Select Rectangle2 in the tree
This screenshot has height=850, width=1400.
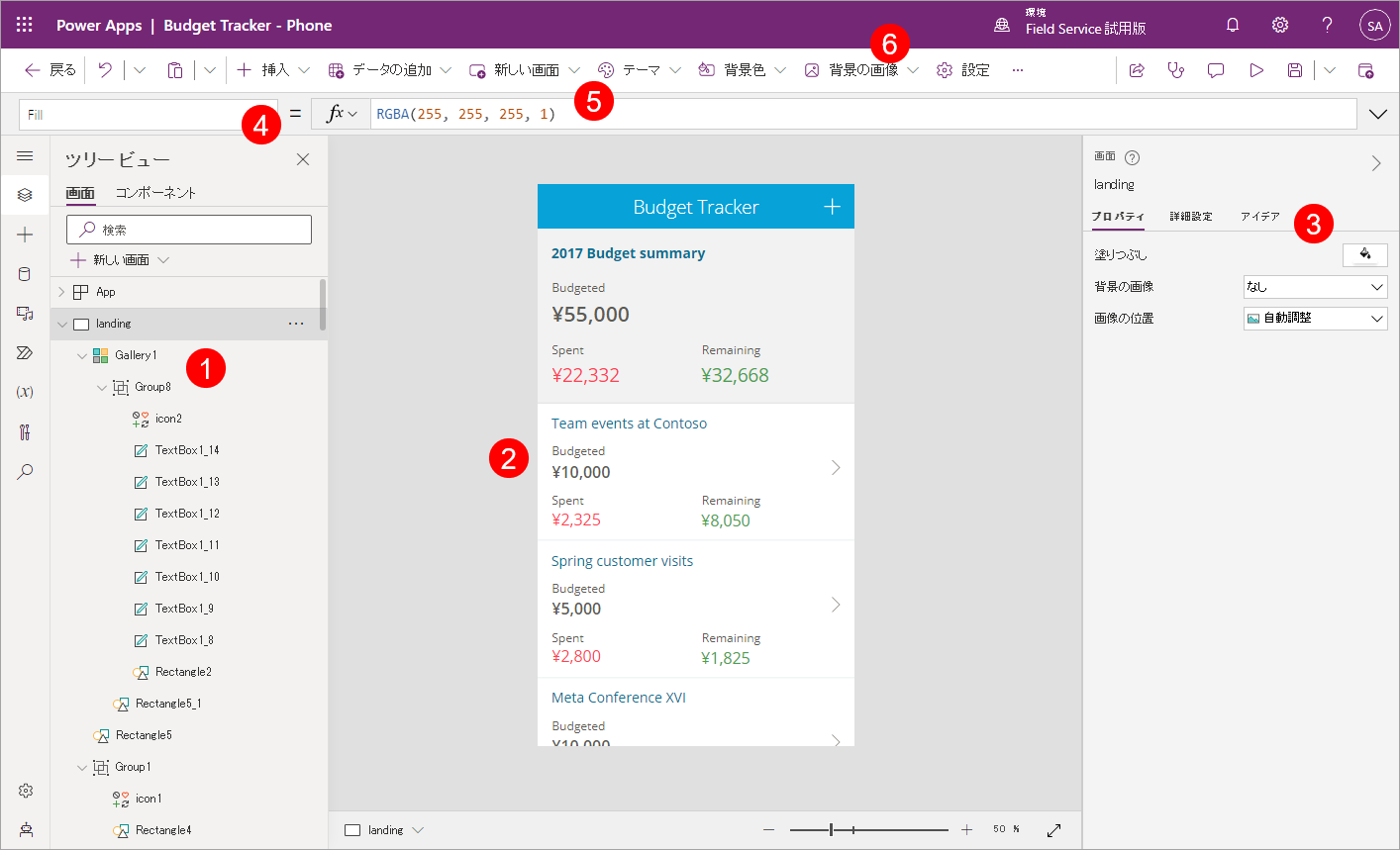tap(183, 672)
